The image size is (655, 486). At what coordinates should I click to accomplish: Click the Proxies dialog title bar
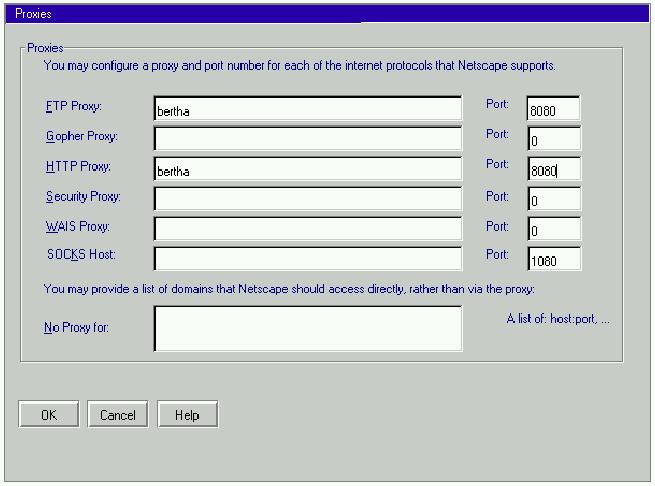pos(327,15)
